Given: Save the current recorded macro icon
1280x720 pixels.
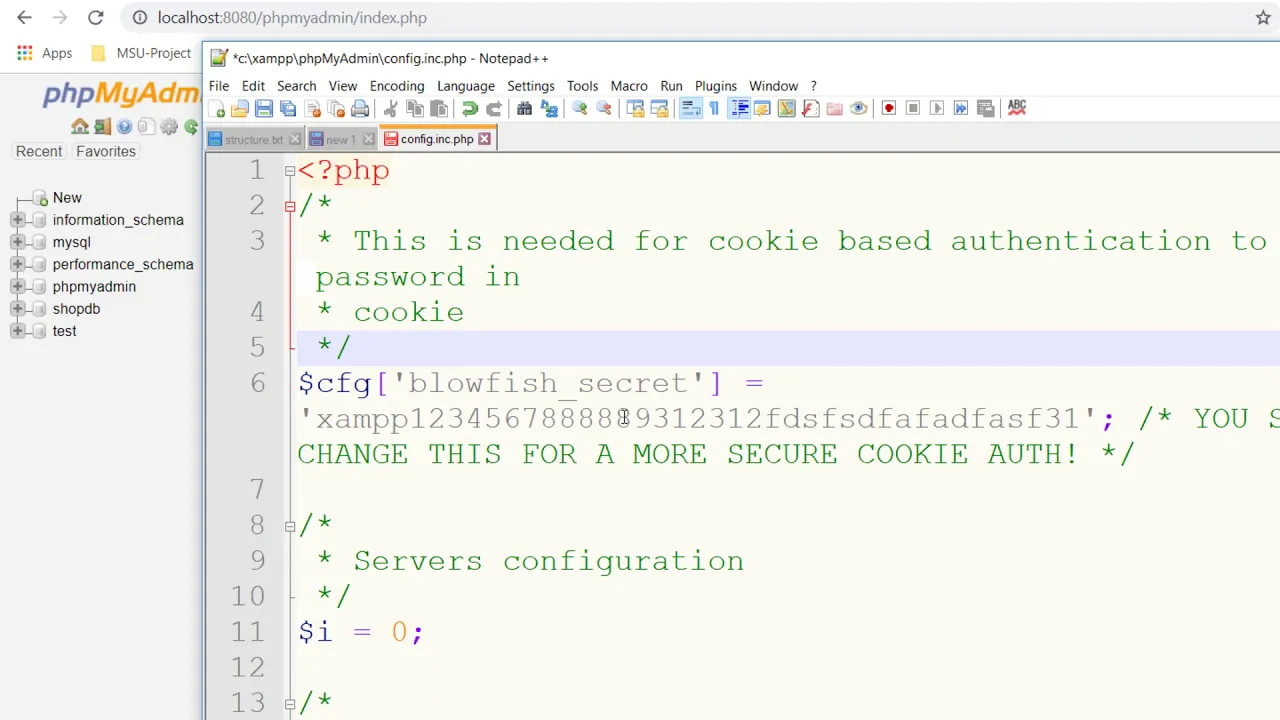Looking at the screenshot, I should 985,108.
